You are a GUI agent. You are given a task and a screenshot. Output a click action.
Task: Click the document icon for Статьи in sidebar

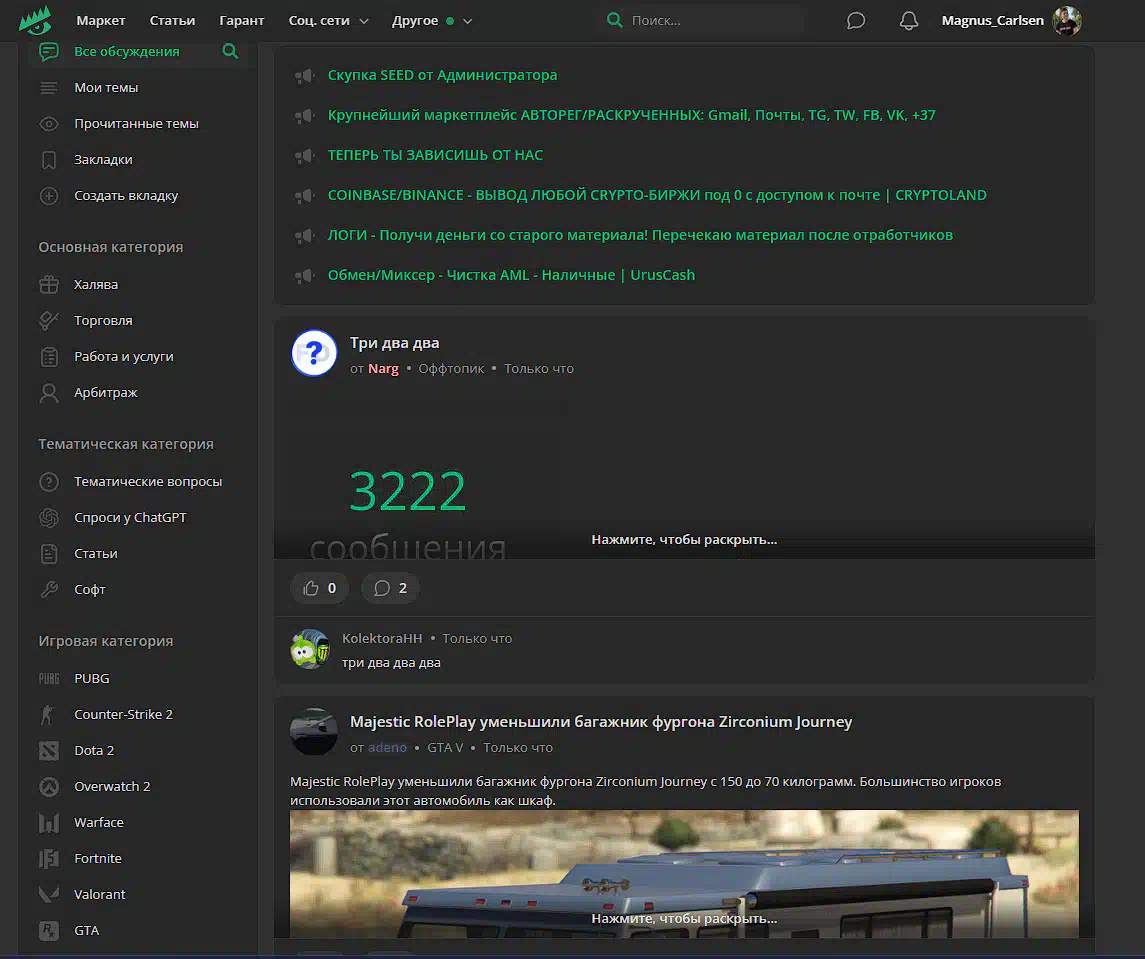click(49, 554)
